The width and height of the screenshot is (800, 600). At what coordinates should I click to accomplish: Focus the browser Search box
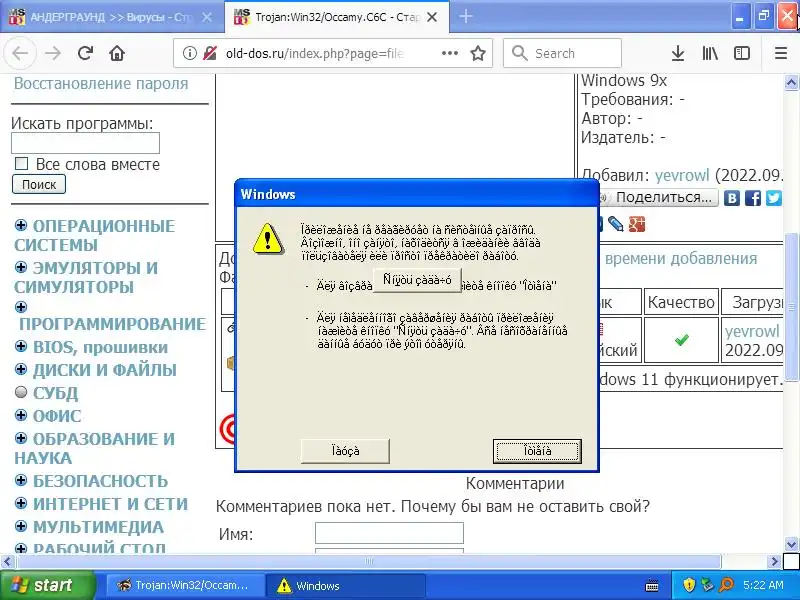562,53
